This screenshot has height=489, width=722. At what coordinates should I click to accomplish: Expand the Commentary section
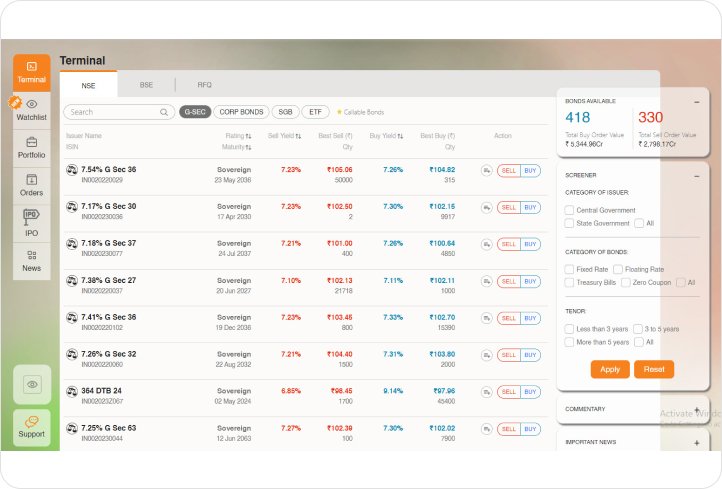(696, 409)
